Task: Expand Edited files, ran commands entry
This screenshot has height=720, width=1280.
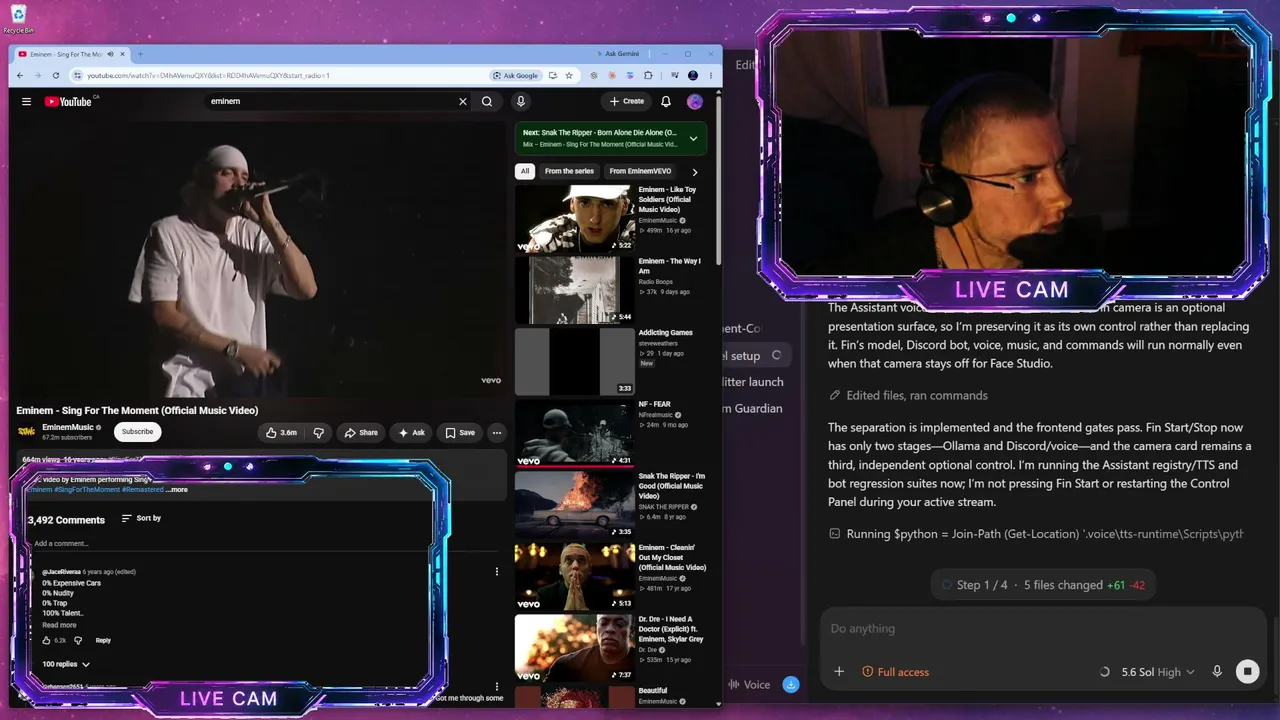Action: point(908,396)
